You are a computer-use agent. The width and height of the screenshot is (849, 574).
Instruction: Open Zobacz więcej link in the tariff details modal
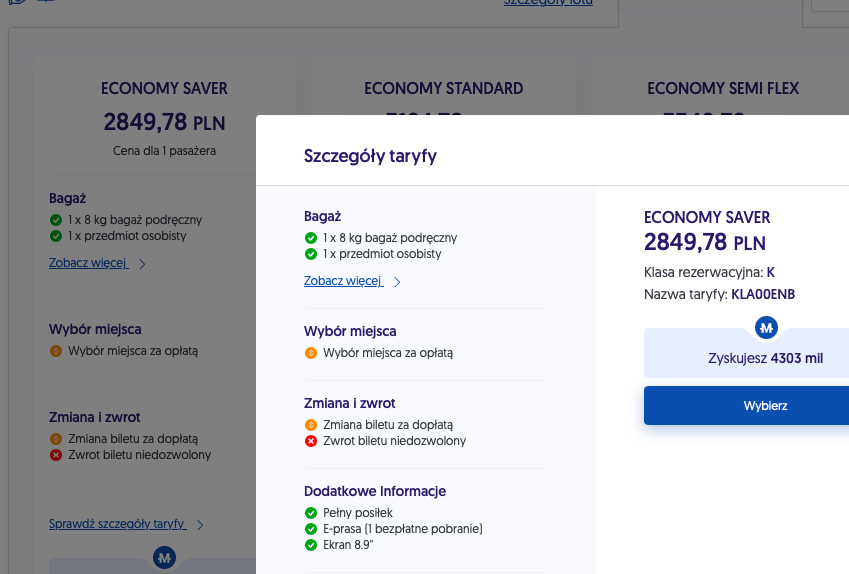(344, 281)
